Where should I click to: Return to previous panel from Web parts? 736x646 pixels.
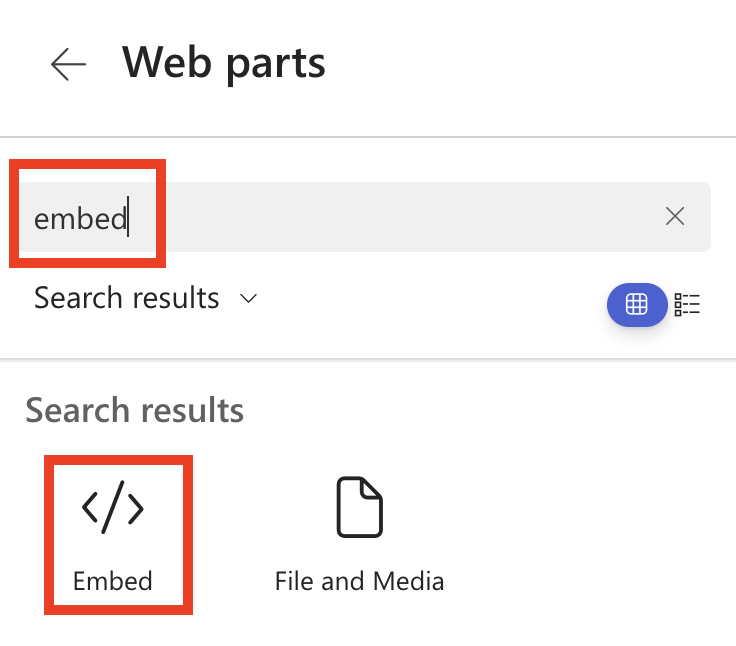click(68, 65)
